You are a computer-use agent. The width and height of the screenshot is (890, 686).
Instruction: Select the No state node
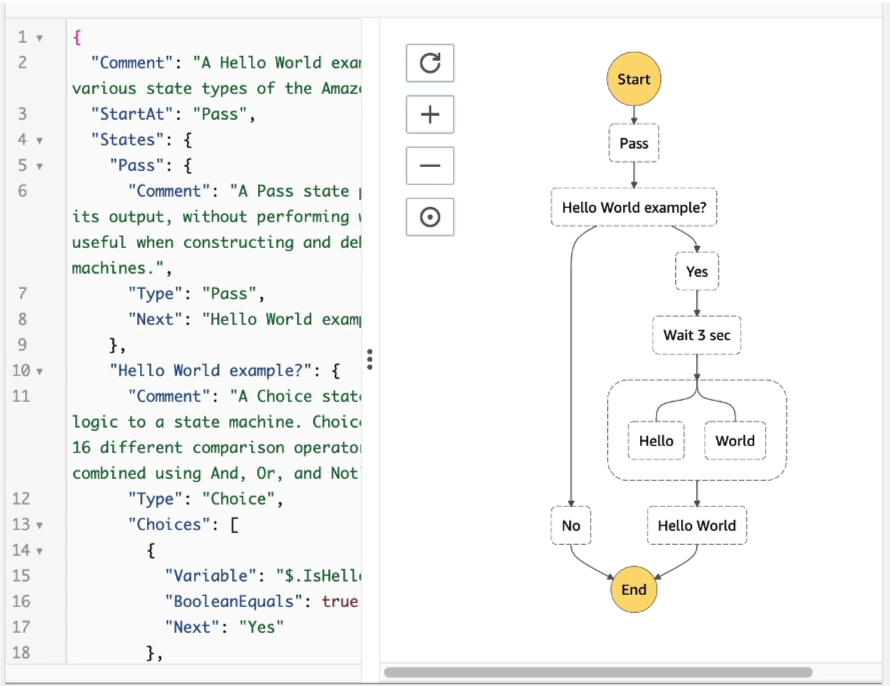coord(571,526)
